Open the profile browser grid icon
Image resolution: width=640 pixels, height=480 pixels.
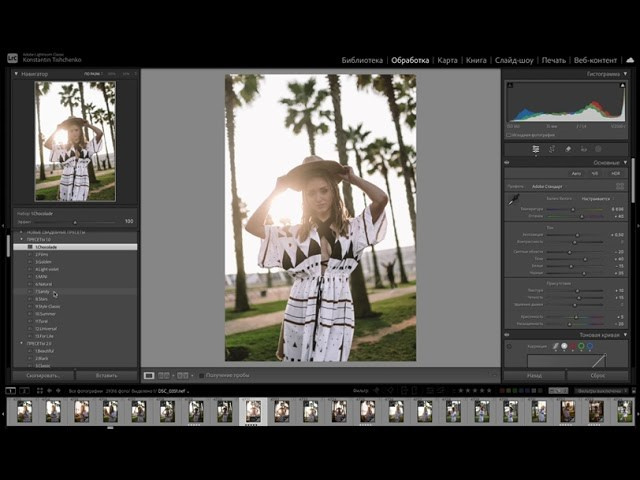pyautogui.click(x=620, y=186)
